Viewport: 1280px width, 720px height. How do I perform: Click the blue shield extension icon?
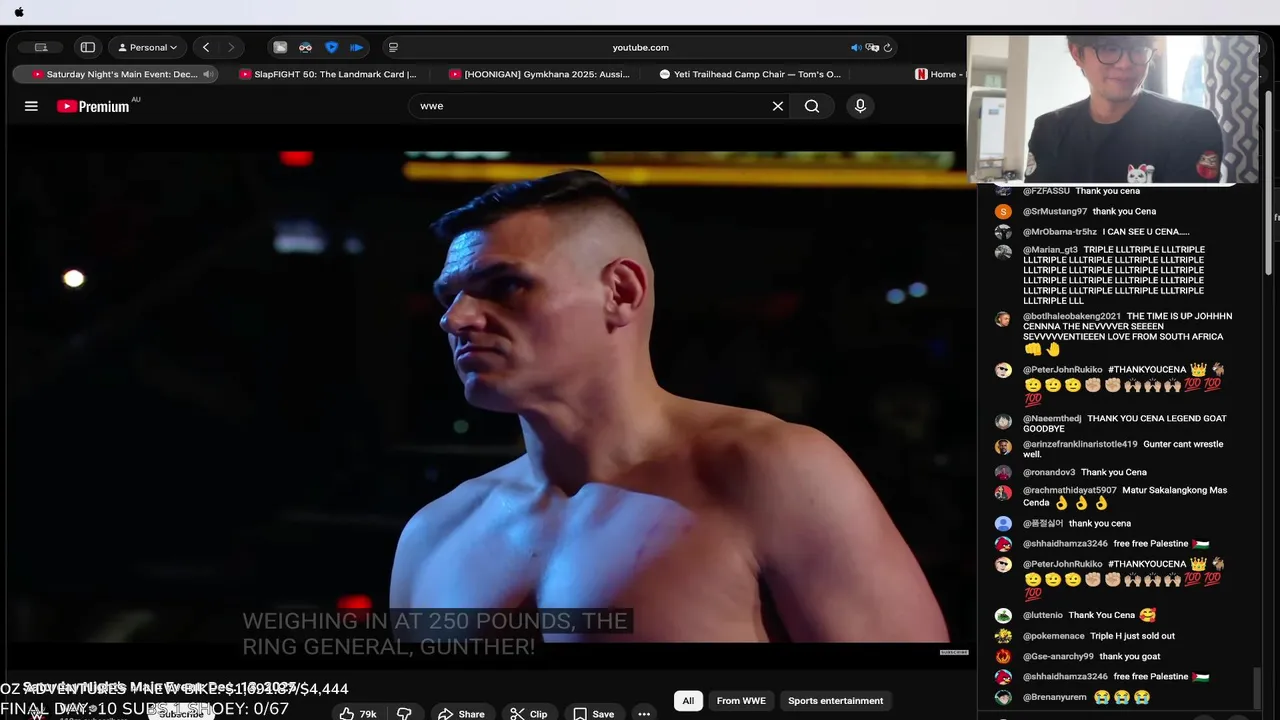(x=331, y=47)
